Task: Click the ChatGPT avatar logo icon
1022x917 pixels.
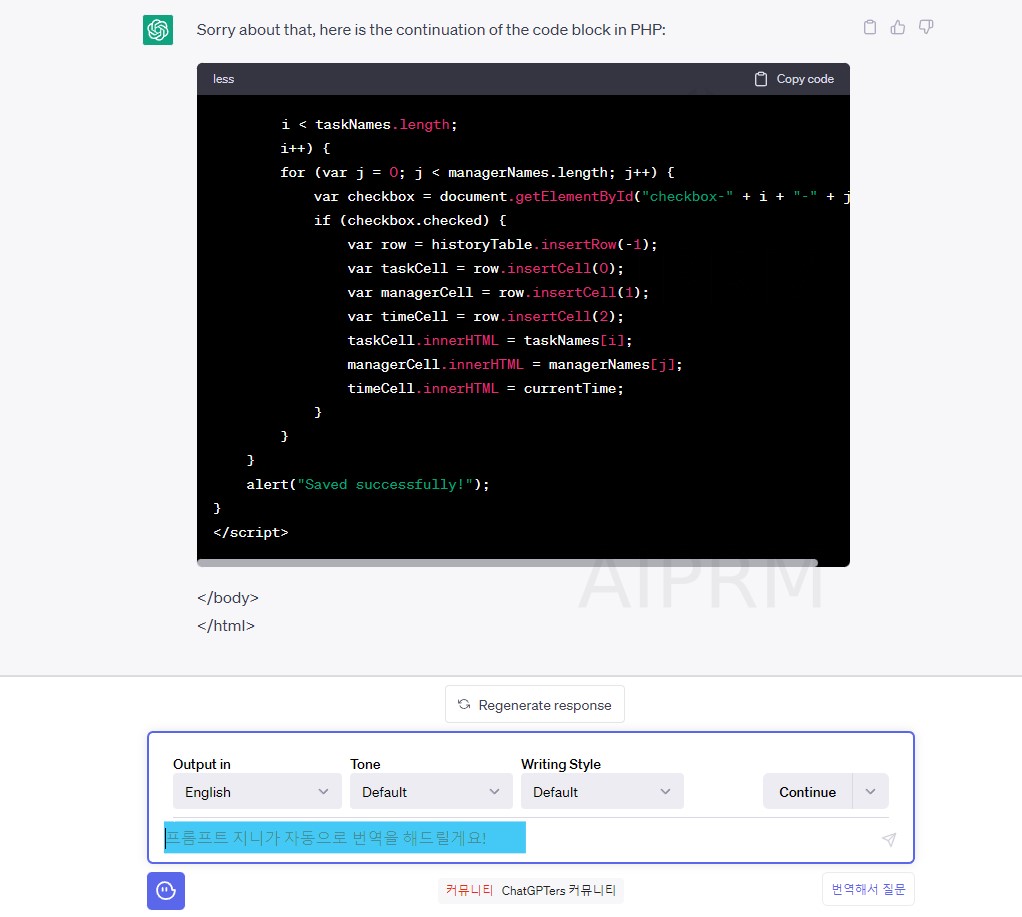Action: [x=158, y=30]
